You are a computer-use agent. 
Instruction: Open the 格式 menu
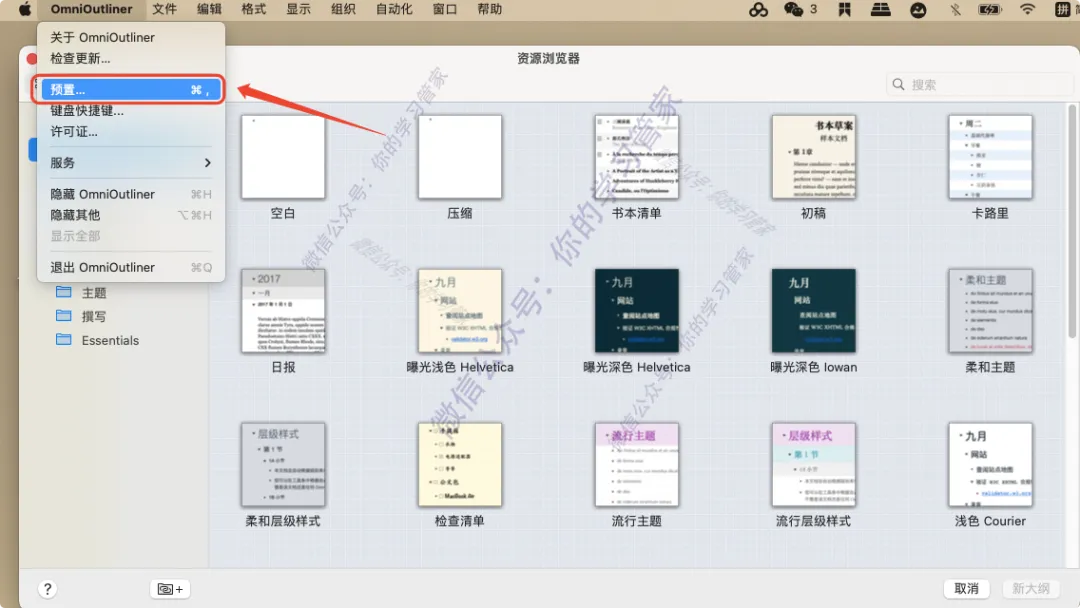point(253,9)
